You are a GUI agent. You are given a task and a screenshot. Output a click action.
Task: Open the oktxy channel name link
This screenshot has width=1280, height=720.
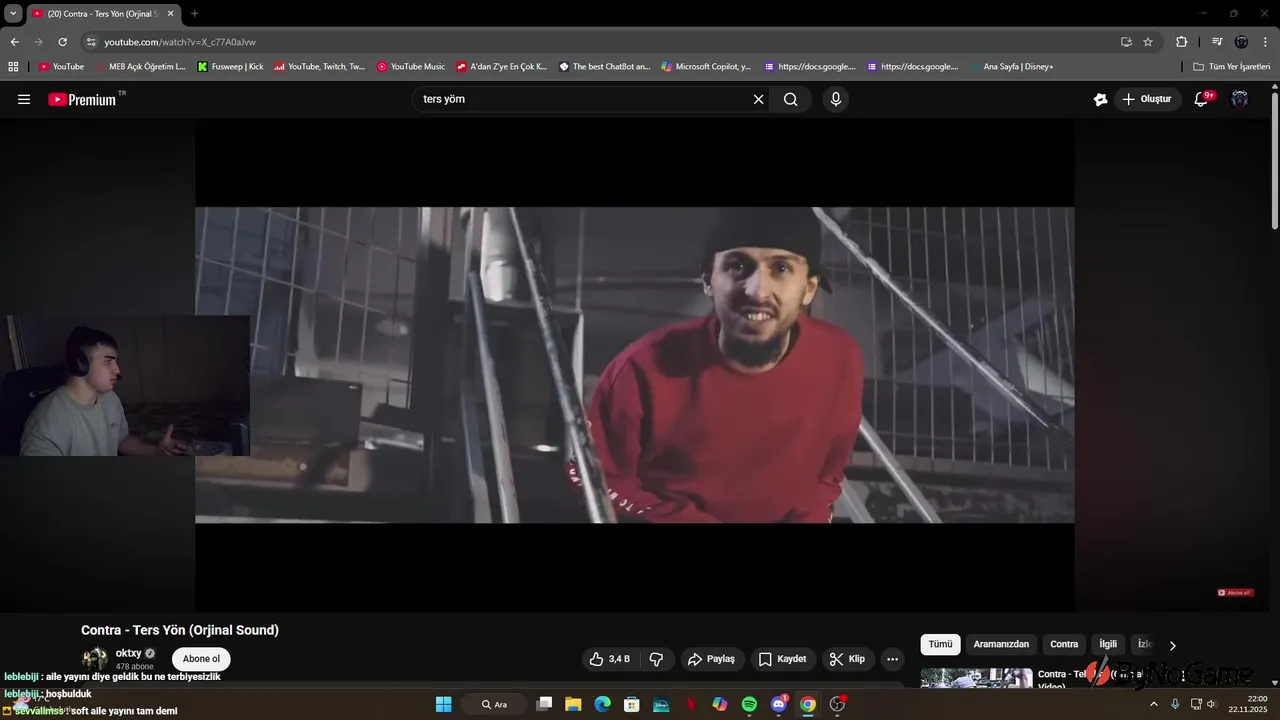pyautogui.click(x=128, y=653)
